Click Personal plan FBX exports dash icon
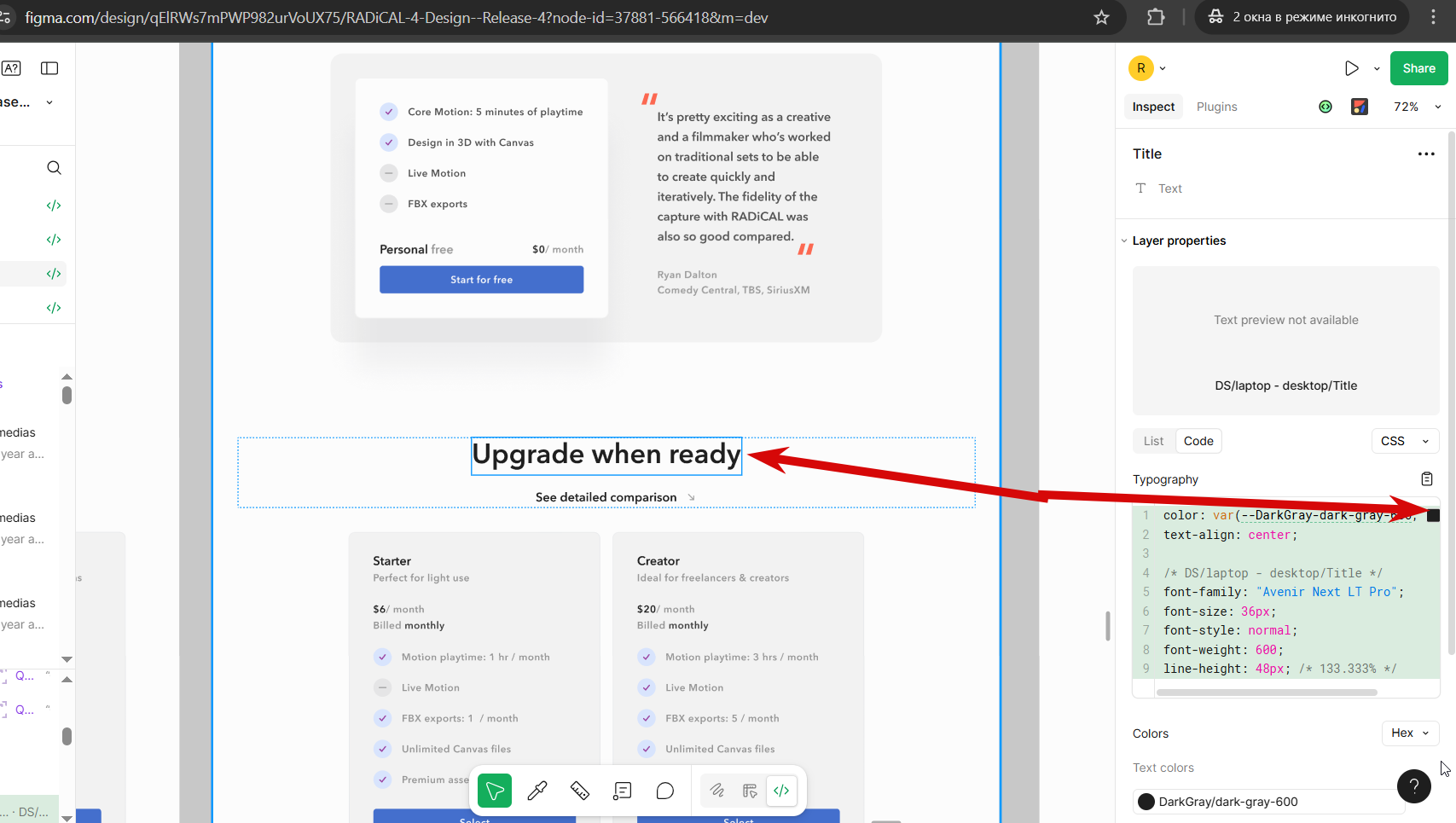The height and width of the screenshot is (823, 1456). (x=389, y=204)
